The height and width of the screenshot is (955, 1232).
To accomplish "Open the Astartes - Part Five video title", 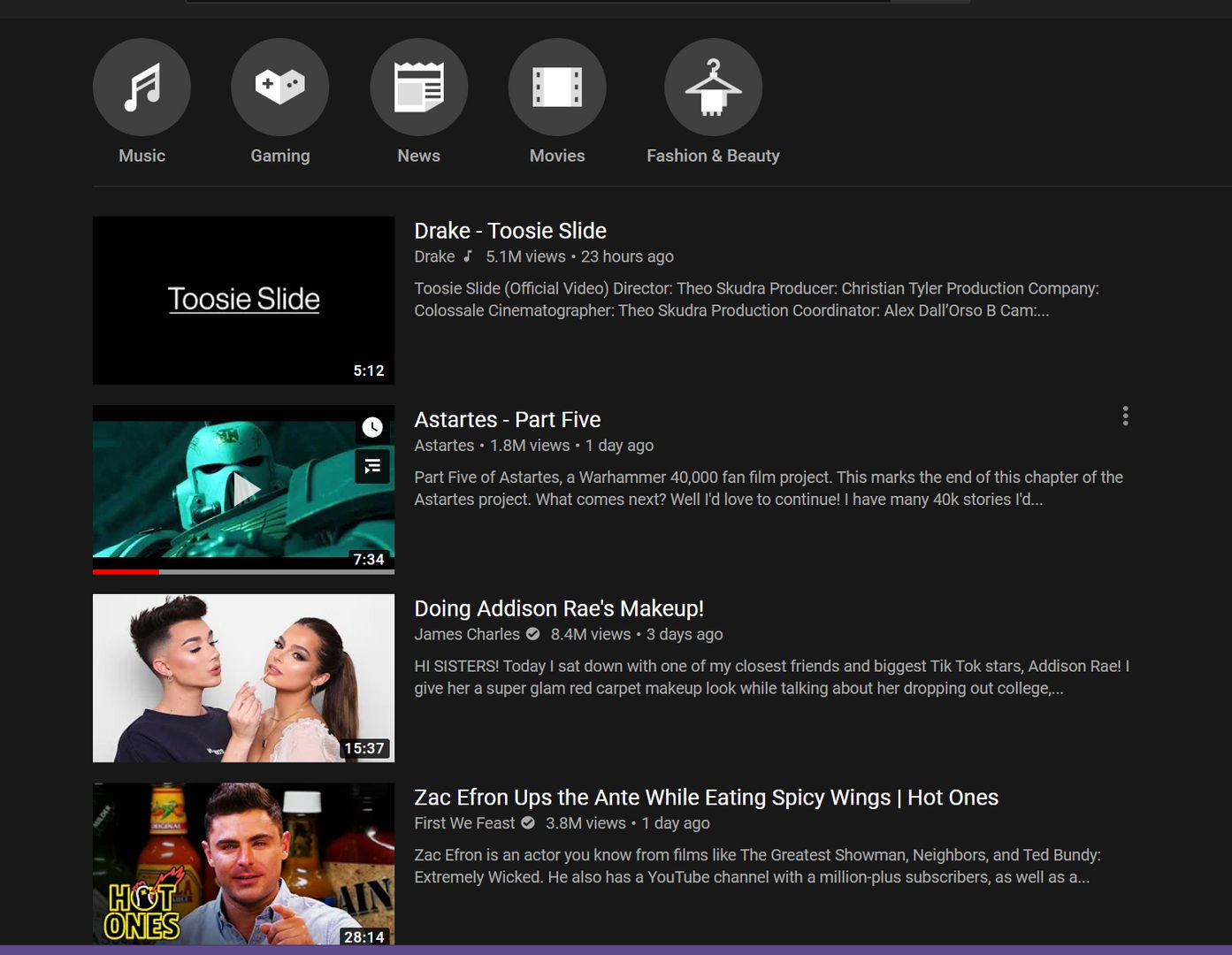I will point(508,419).
